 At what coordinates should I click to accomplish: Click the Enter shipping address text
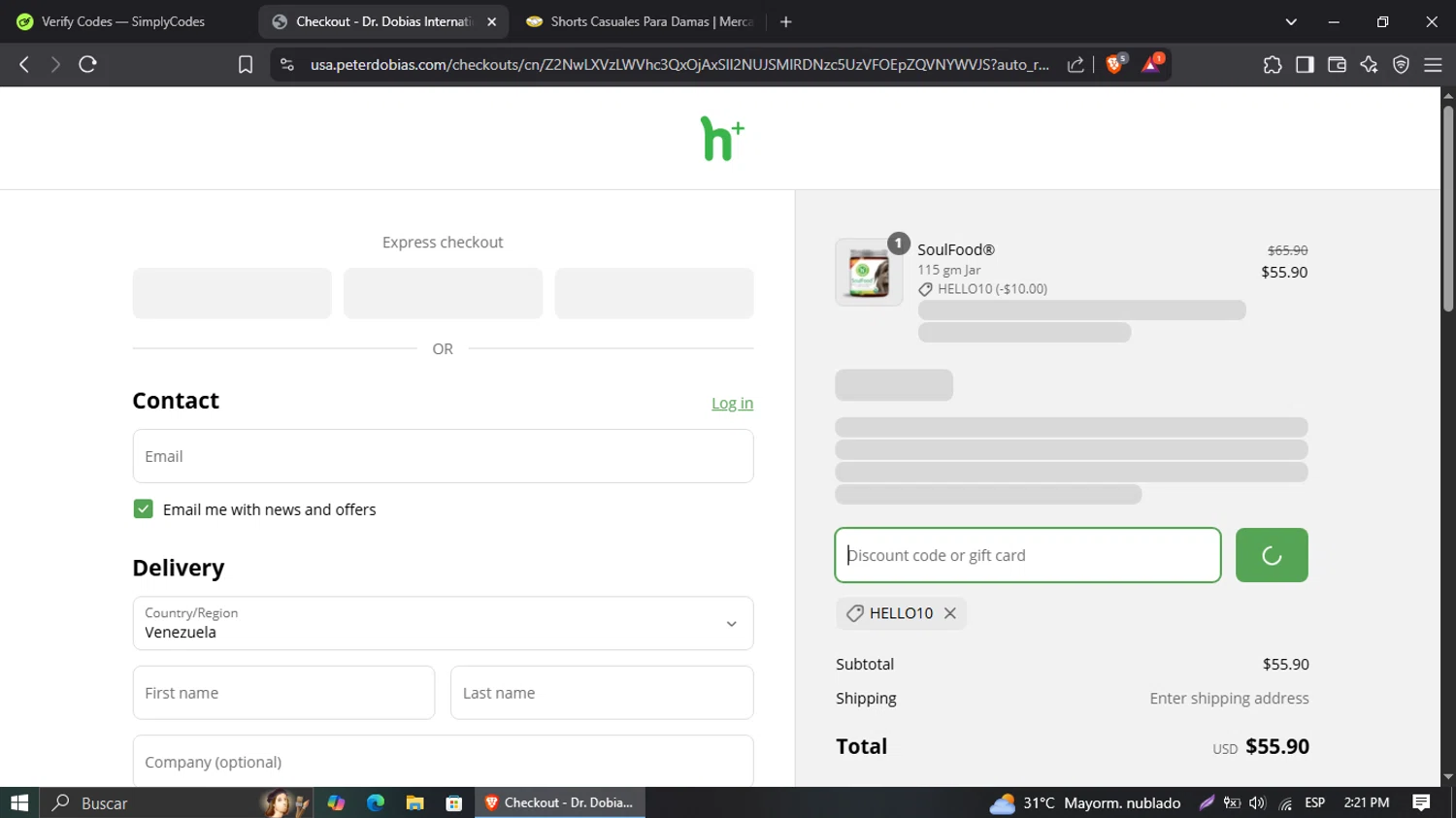point(1229,699)
